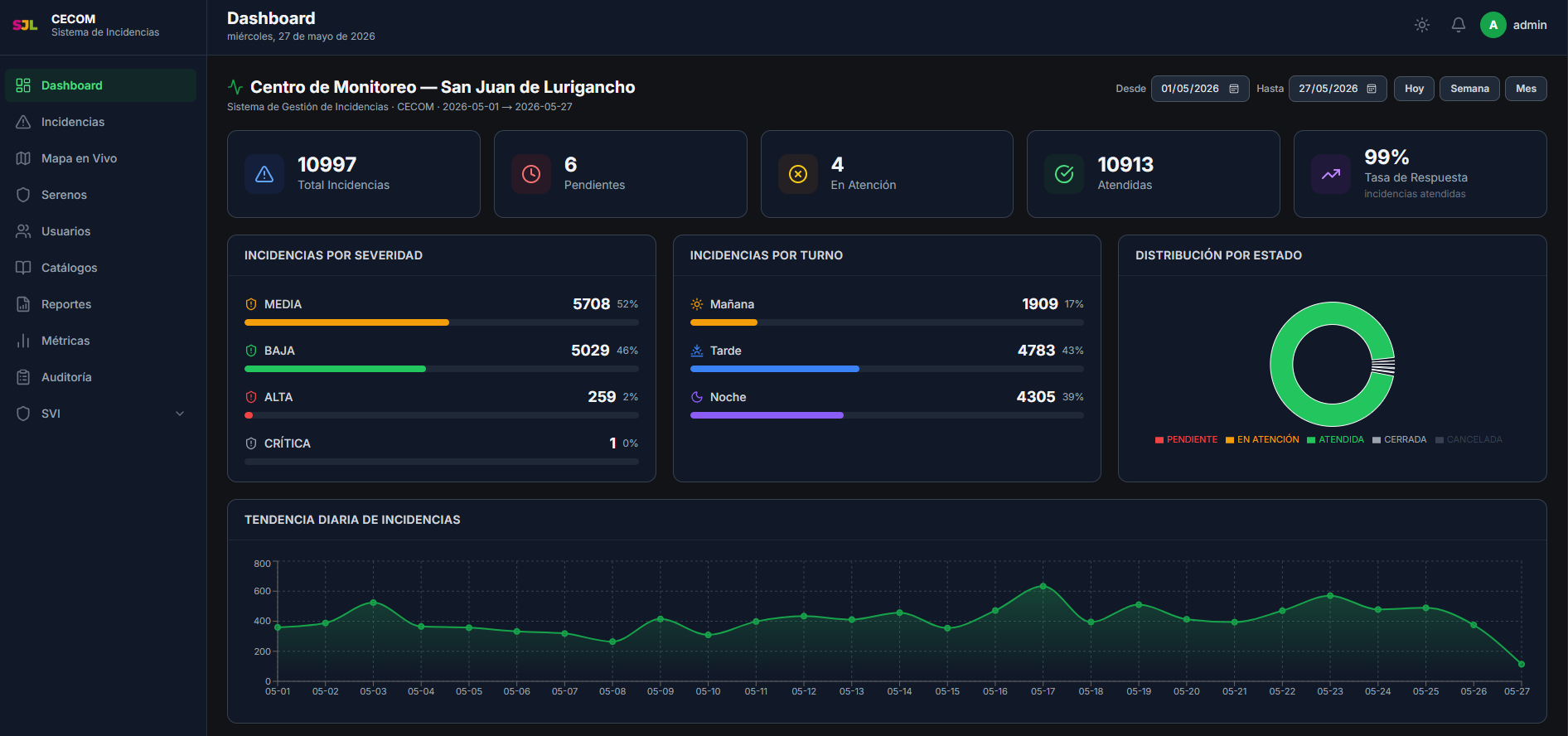Click the Pendientes clock icon
This screenshot has height=736, width=1568.
click(x=531, y=174)
